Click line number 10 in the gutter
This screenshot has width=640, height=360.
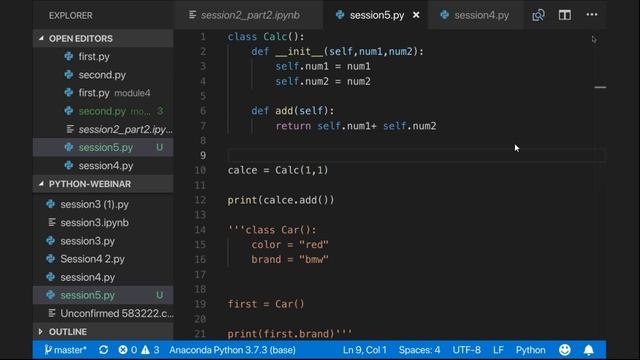tap(200, 170)
